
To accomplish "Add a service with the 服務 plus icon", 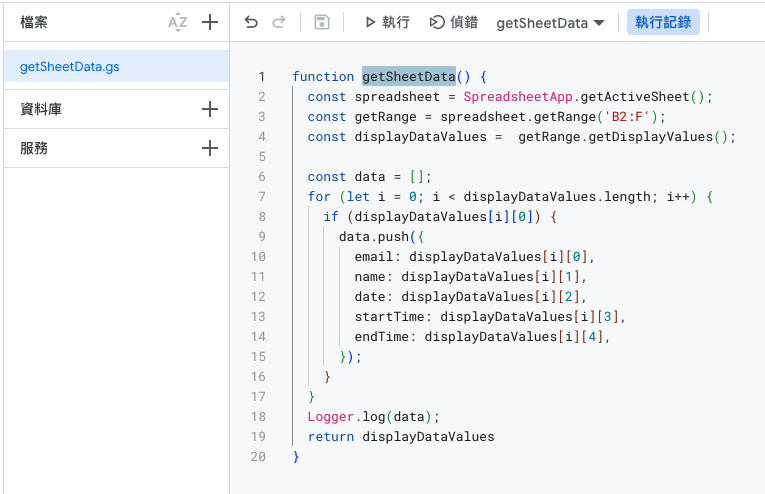I will click(x=210, y=148).
